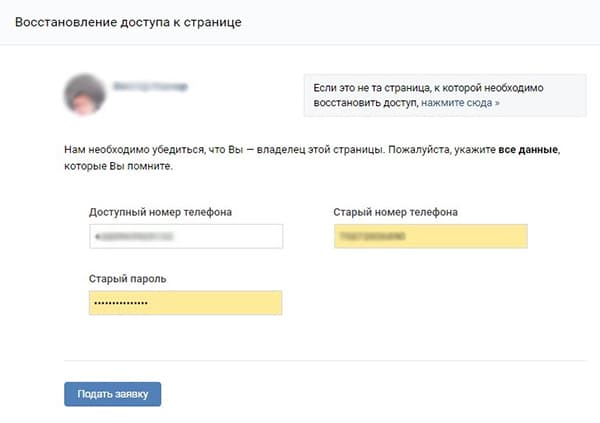
Task: Focus the "Доступный номер телефона" input field
Action: 186,236
